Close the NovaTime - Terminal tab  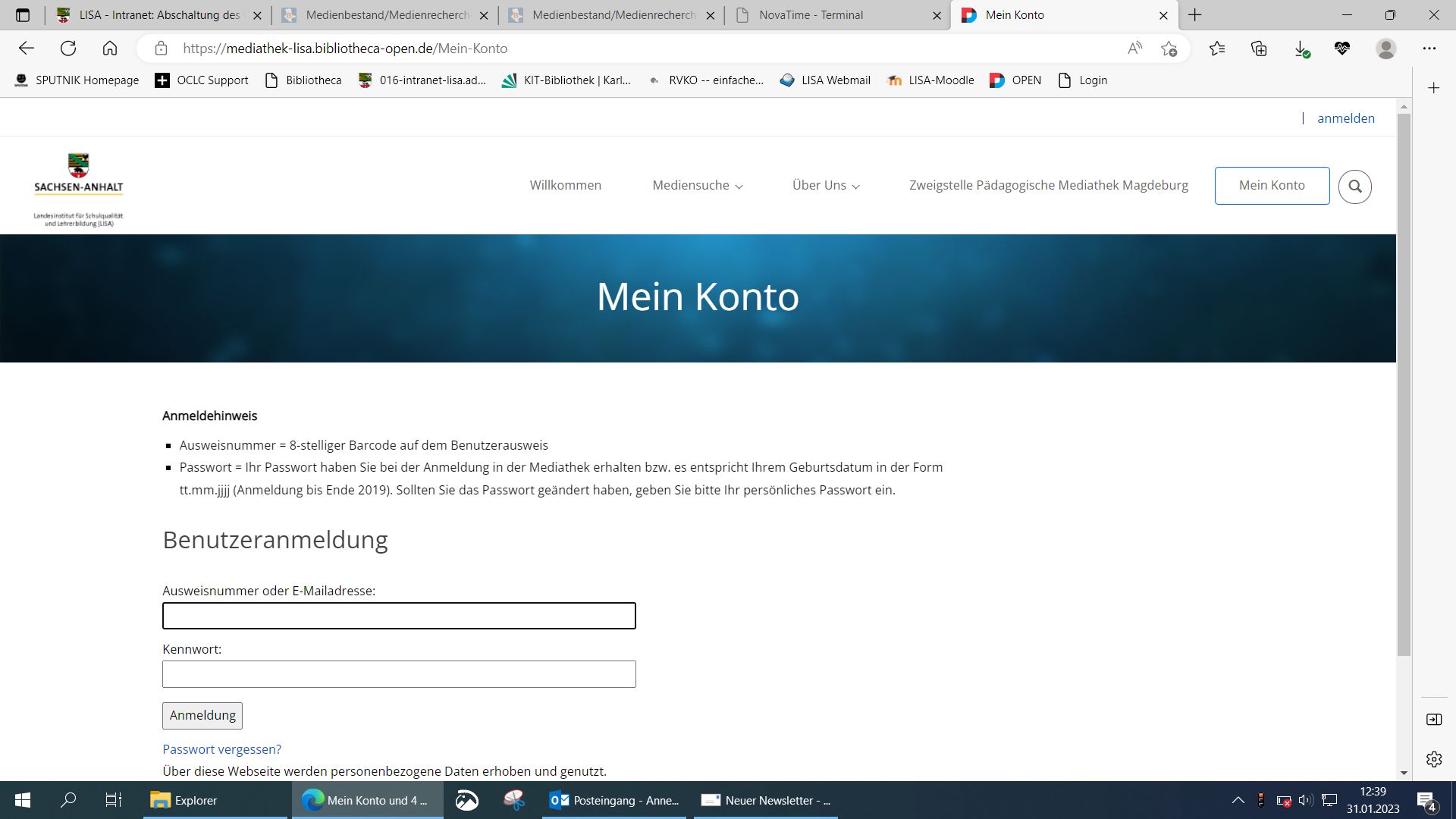tap(937, 15)
